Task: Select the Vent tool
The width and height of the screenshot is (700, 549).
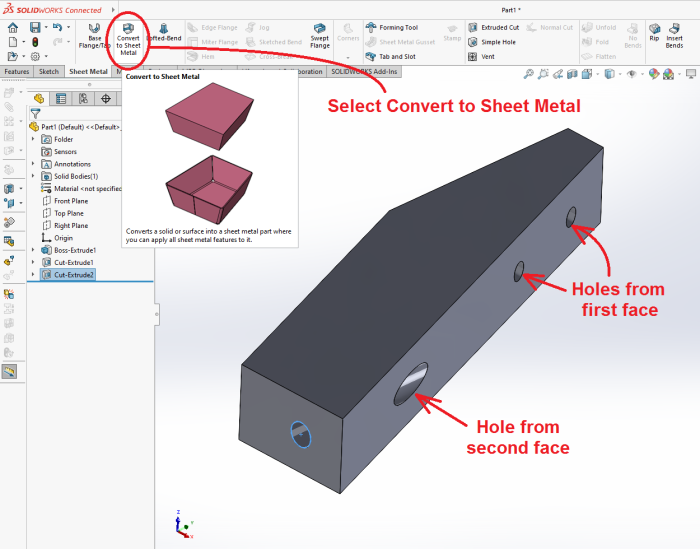Action: click(487, 57)
